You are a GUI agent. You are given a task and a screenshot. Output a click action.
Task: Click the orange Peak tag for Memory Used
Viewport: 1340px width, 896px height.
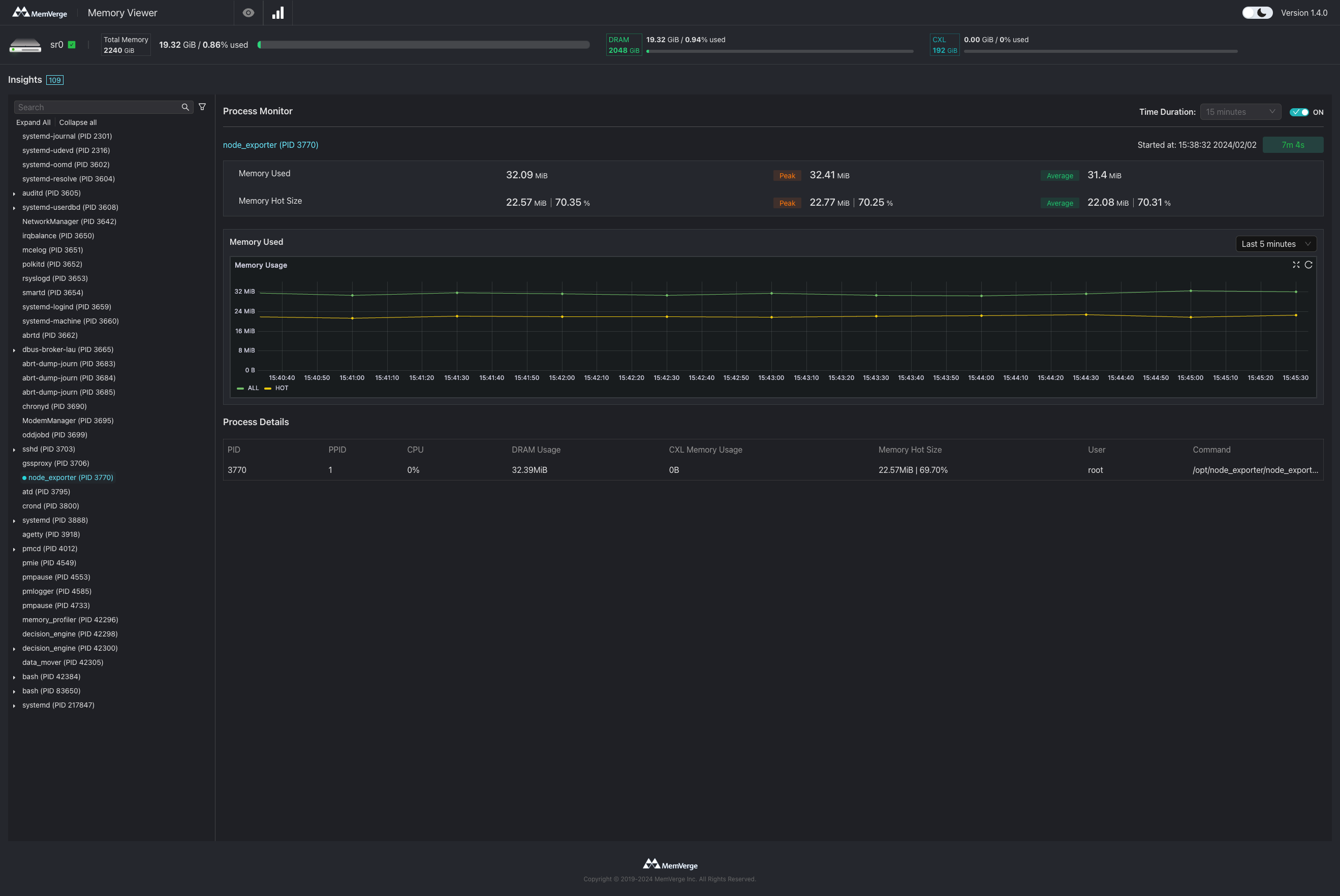click(x=787, y=175)
